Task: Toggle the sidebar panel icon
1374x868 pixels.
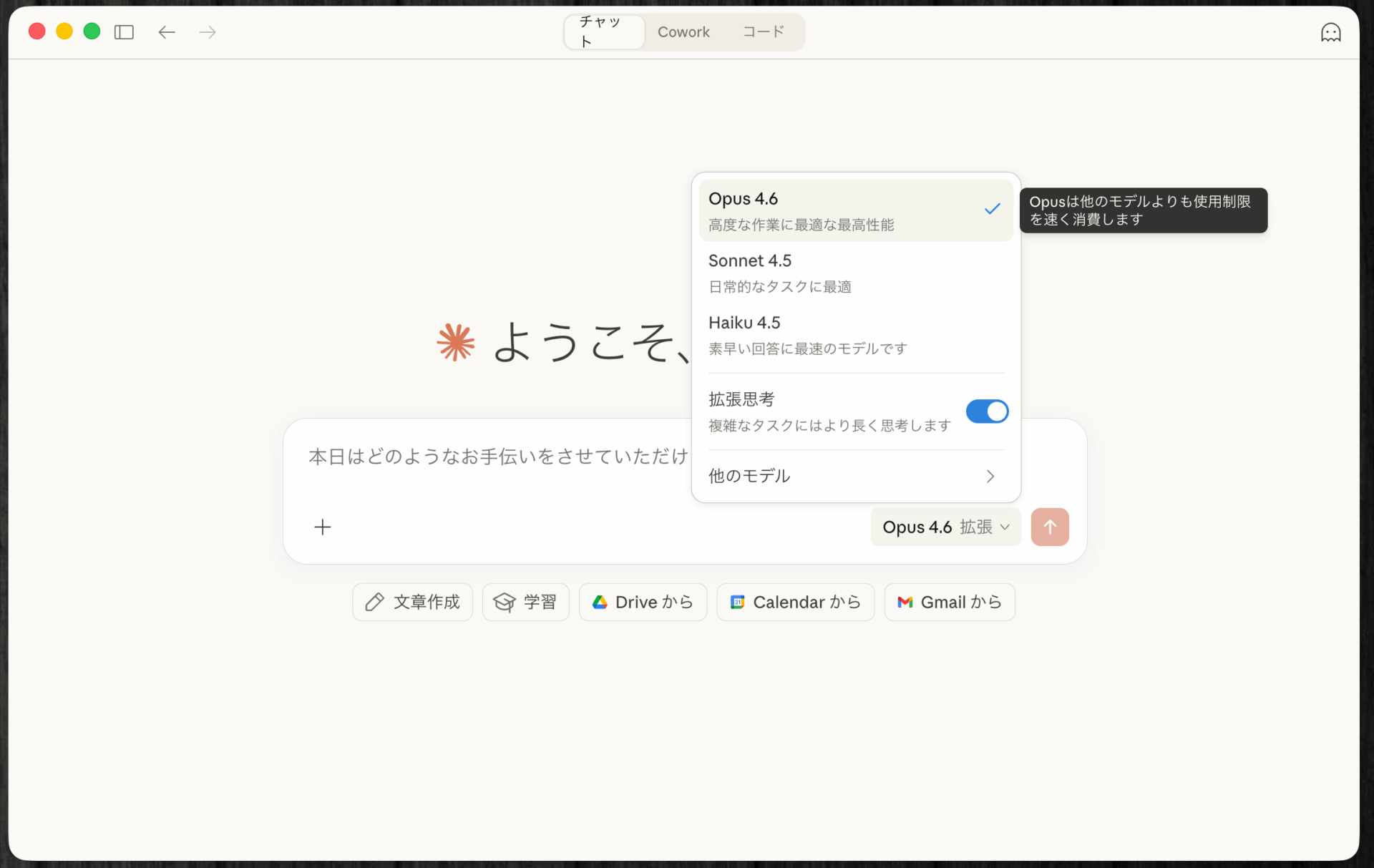Action: (x=124, y=31)
